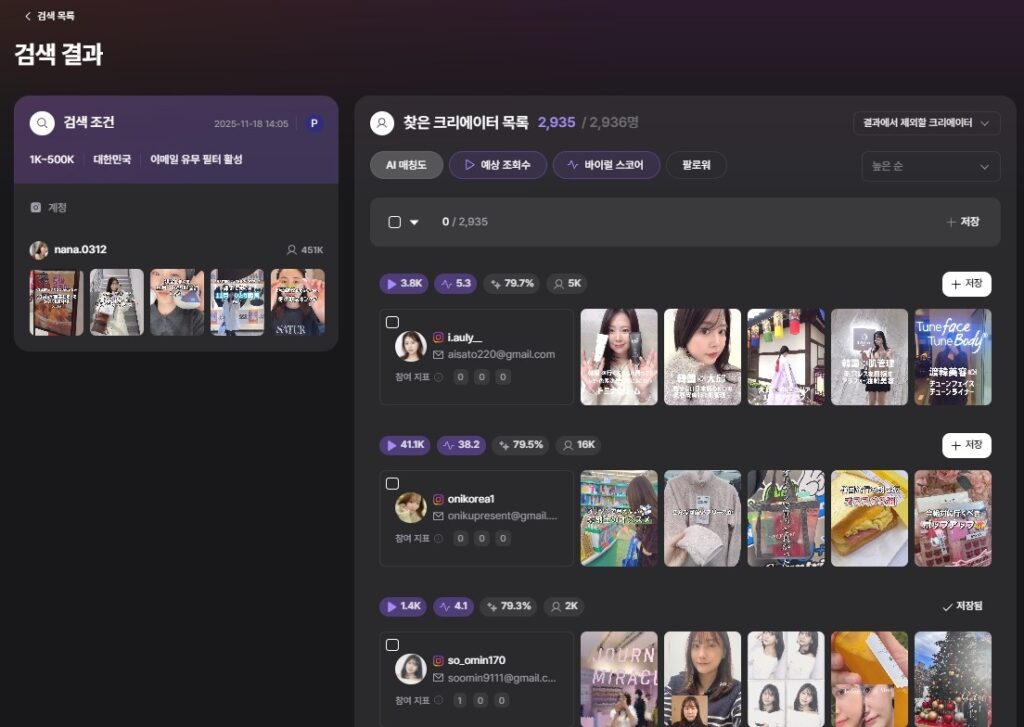Go back to 검색 목록

pos(49,16)
